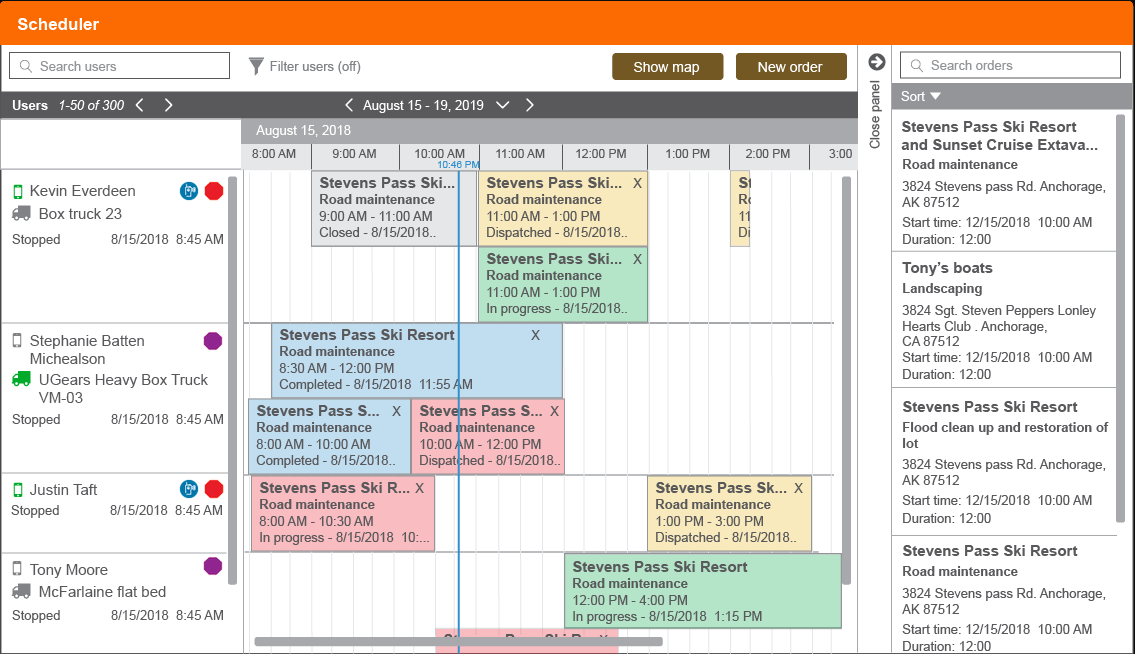1135x654 pixels.
Task: Click the green UGears Heavy Box Truck icon
Action: pyautogui.click(x=22, y=379)
